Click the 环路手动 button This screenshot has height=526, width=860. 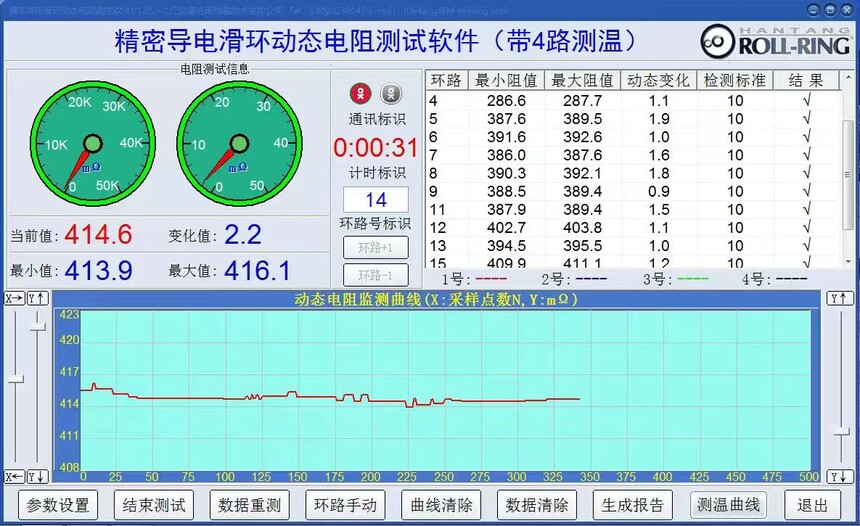pos(345,505)
